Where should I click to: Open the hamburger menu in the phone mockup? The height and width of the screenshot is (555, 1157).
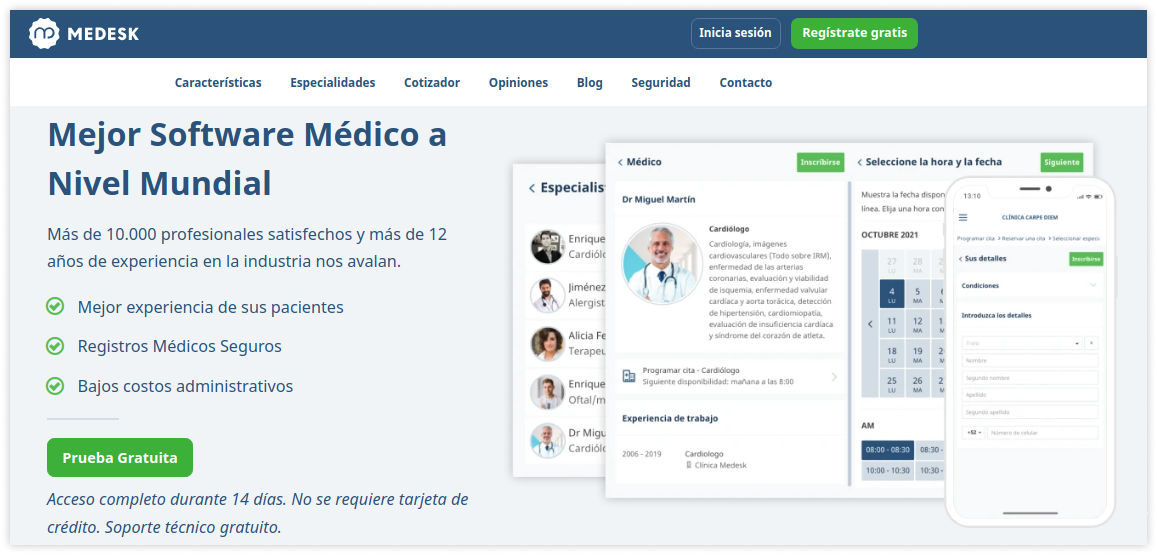(x=963, y=218)
